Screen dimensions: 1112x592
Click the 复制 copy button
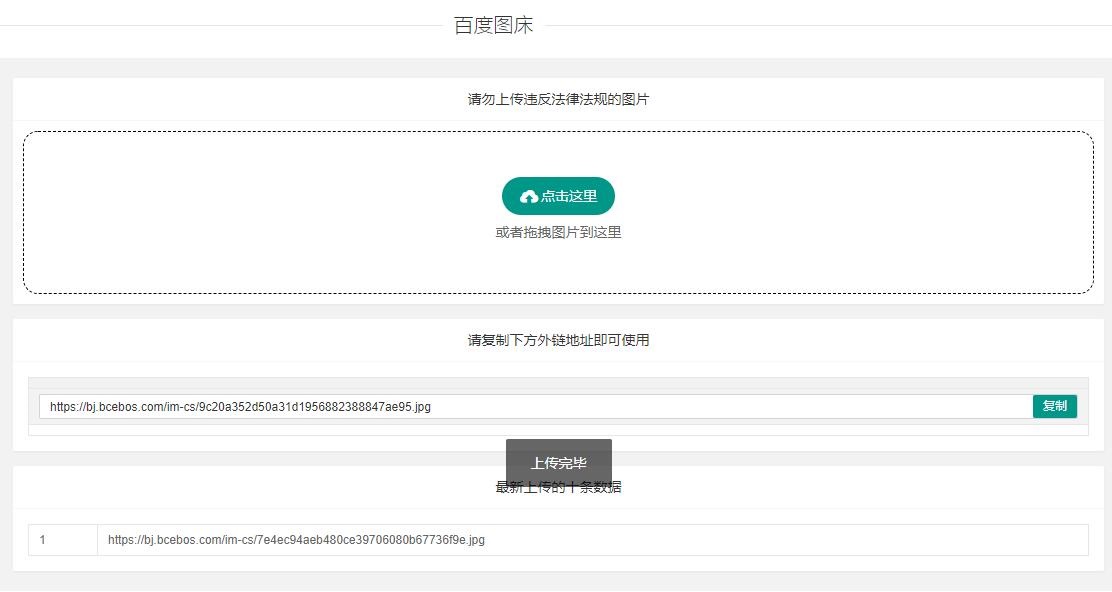[x=1055, y=406]
